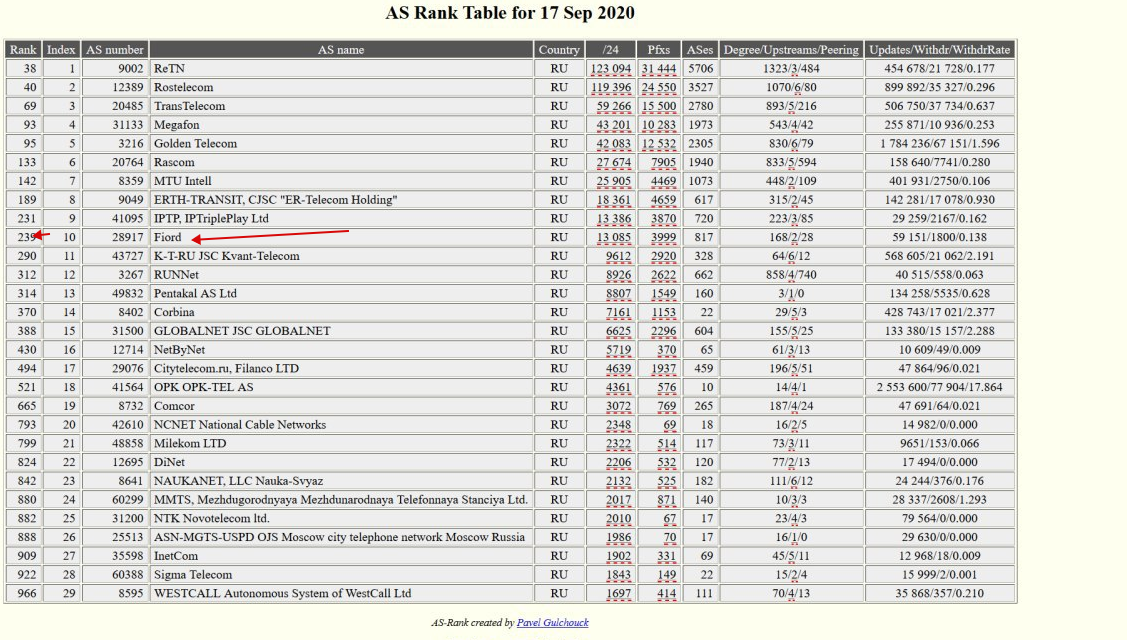Click the updates value 2 553 600/77 904/17.864
Viewport: 1127px width, 640px height.
940,387
